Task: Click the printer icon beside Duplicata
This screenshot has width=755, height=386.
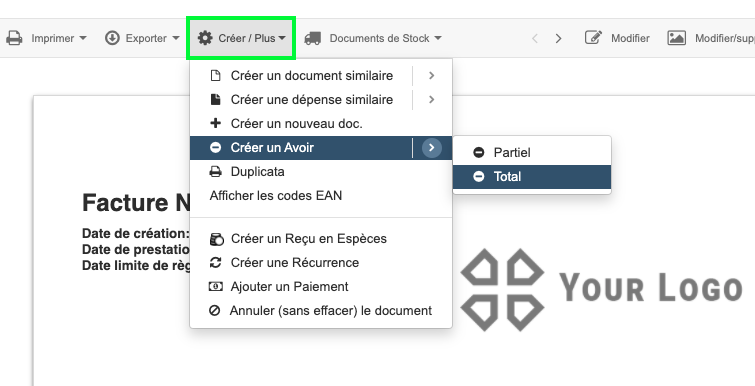Action: pyautogui.click(x=216, y=172)
